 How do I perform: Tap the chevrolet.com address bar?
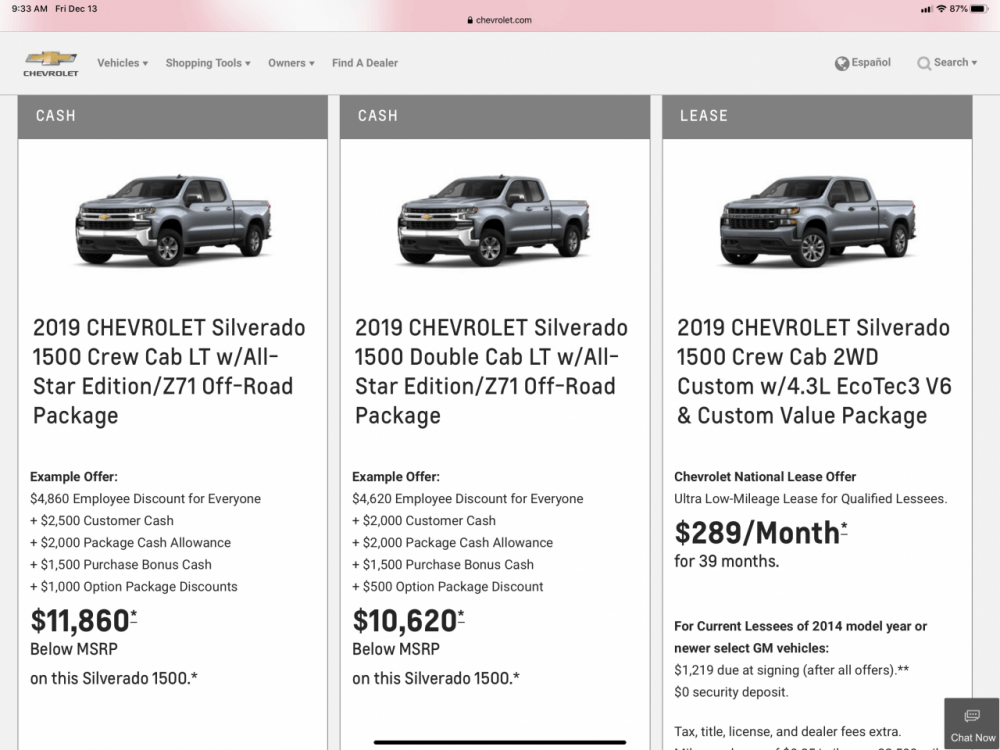click(x=500, y=20)
